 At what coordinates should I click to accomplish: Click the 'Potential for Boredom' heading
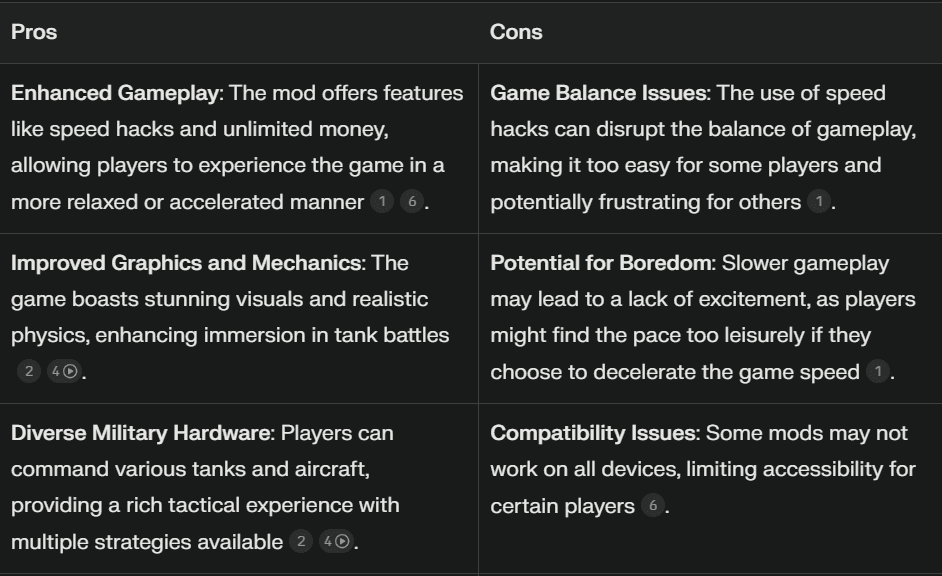[x=600, y=263]
